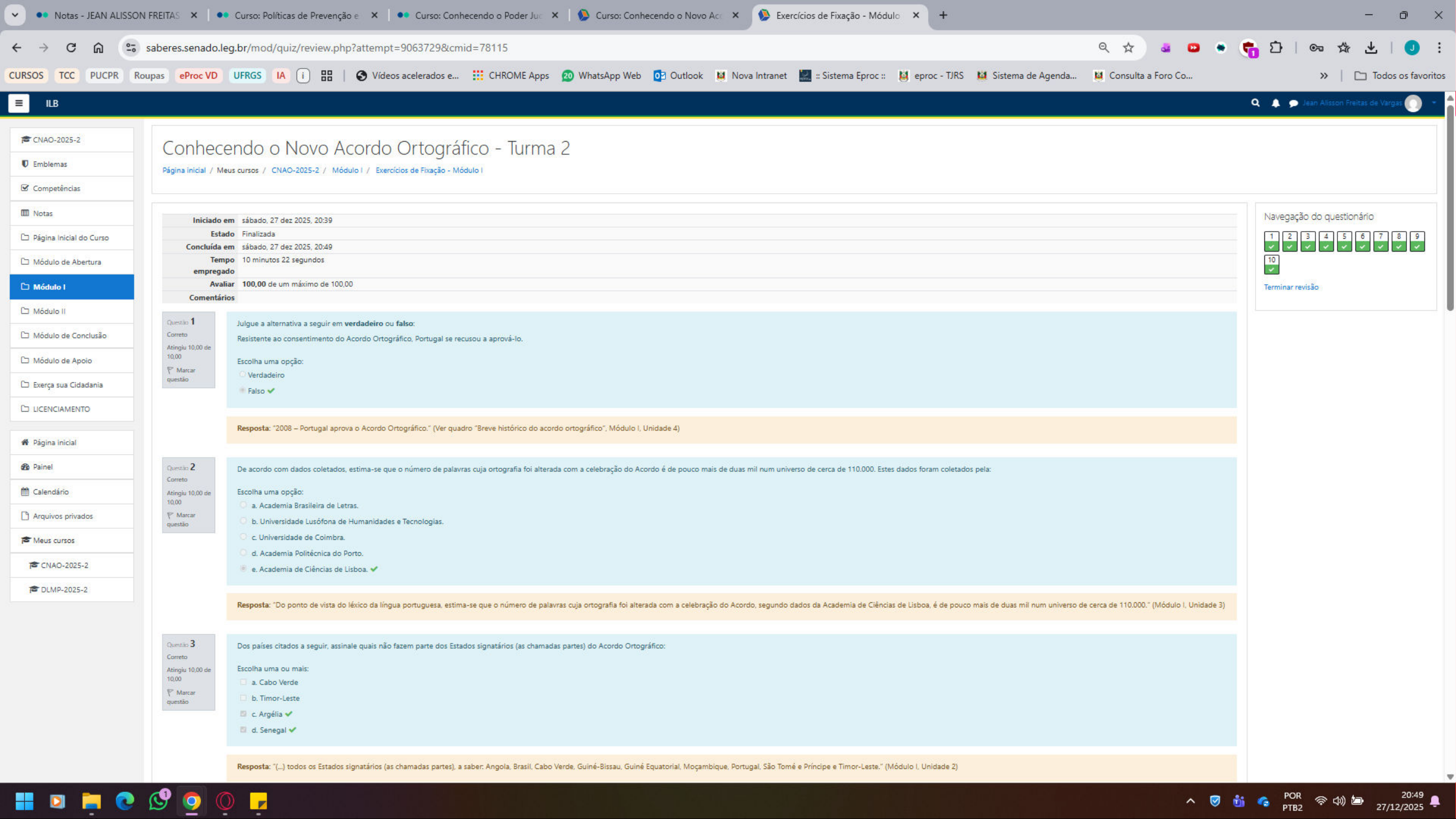Image resolution: width=1456 pixels, height=819 pixels.
Task: Open Módulo II in the sidebar
Action: pyautogui.click(x=49, y=311)
